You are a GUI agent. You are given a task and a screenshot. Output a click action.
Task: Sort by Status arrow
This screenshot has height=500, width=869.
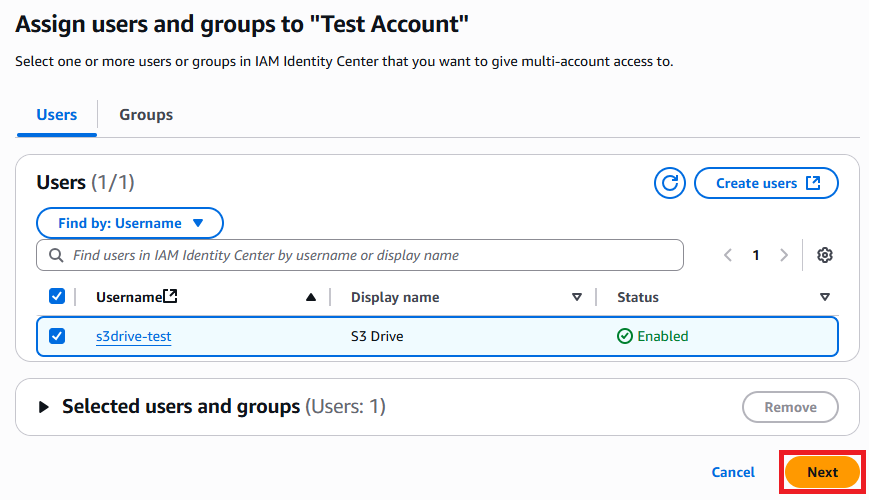pos(825,298)
